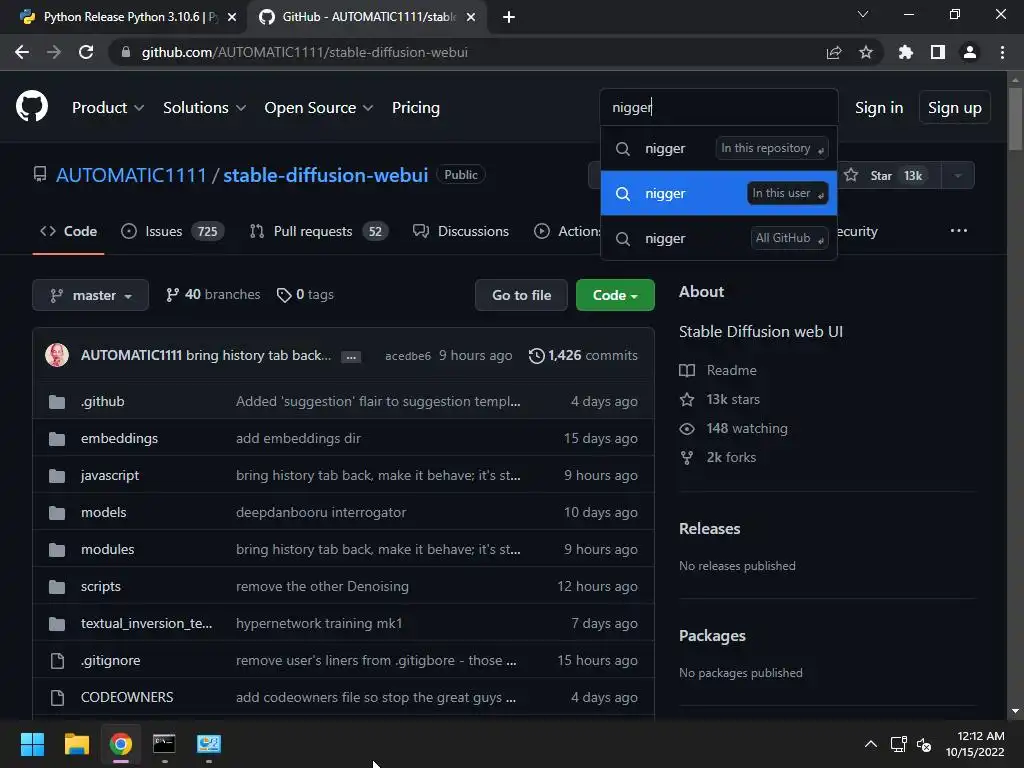Switch to the Issues tab

point(173,231)
